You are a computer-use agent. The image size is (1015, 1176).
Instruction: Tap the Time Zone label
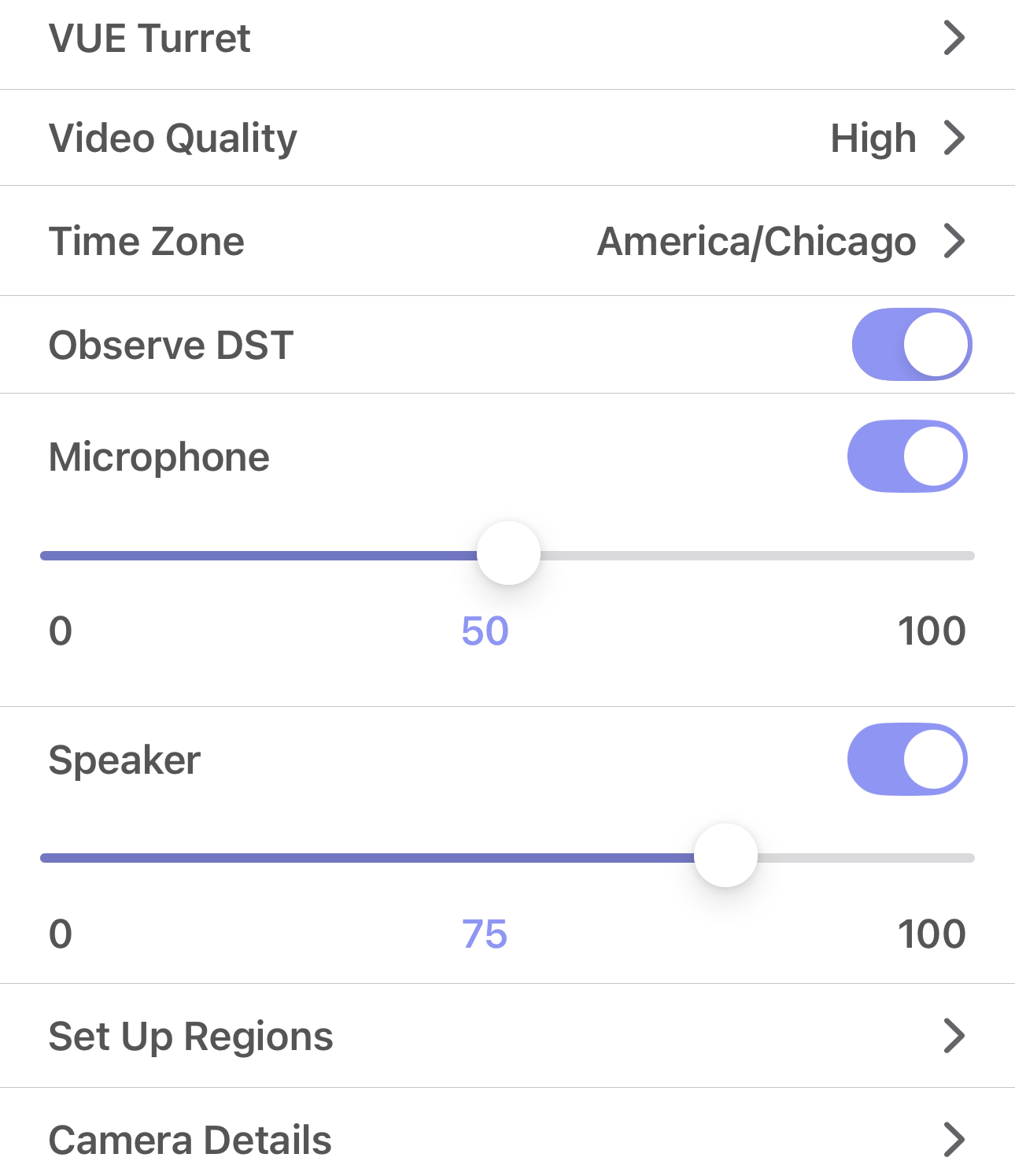(x=146, y=242)
